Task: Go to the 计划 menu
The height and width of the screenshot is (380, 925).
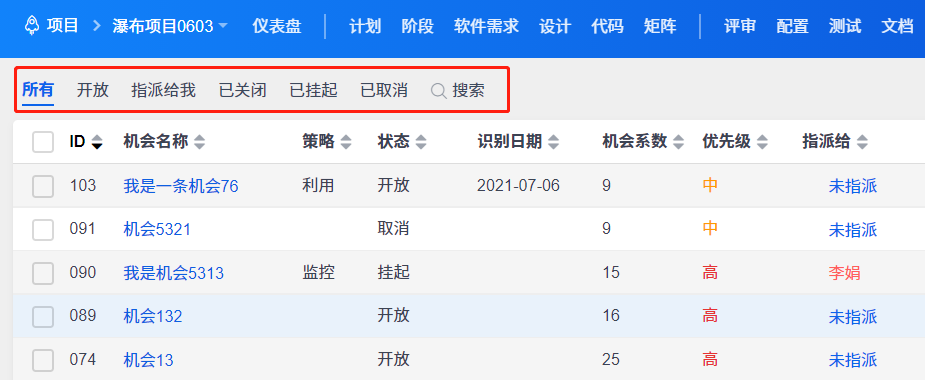Action: pos(365,27)
